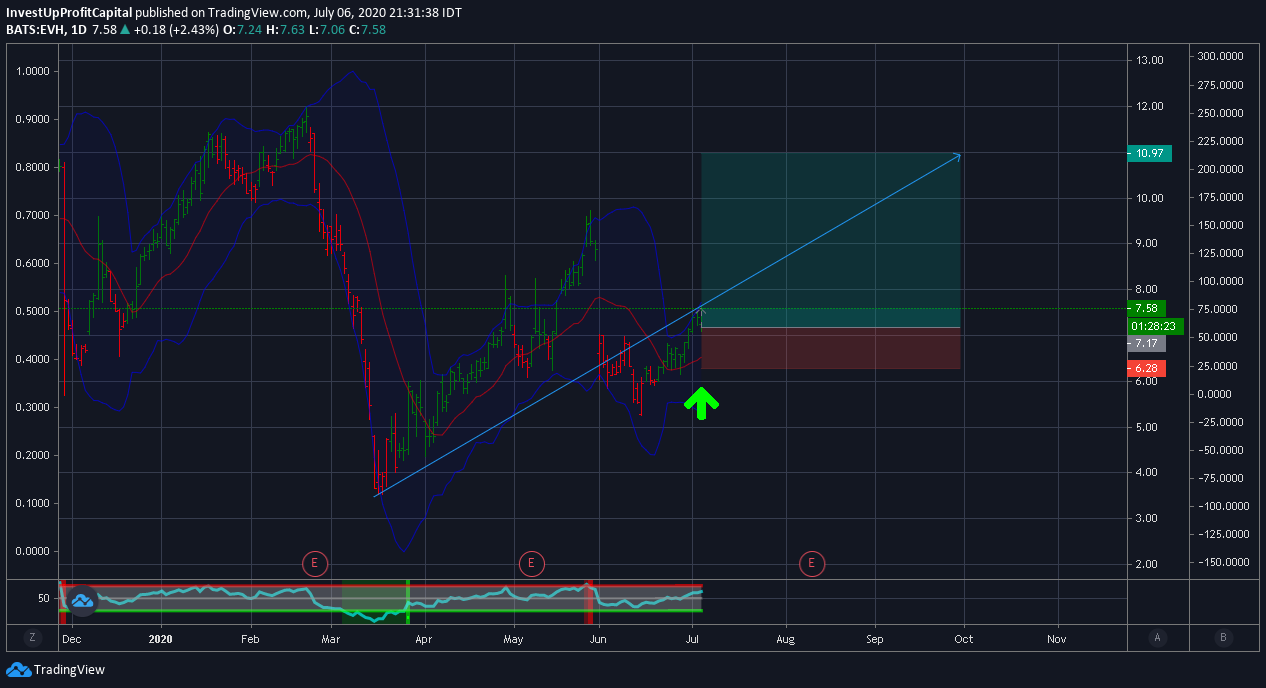The image size is (1266, 688).
Task: Click the cloud icon in oscillator pane
Action: (x=82, y=600)
